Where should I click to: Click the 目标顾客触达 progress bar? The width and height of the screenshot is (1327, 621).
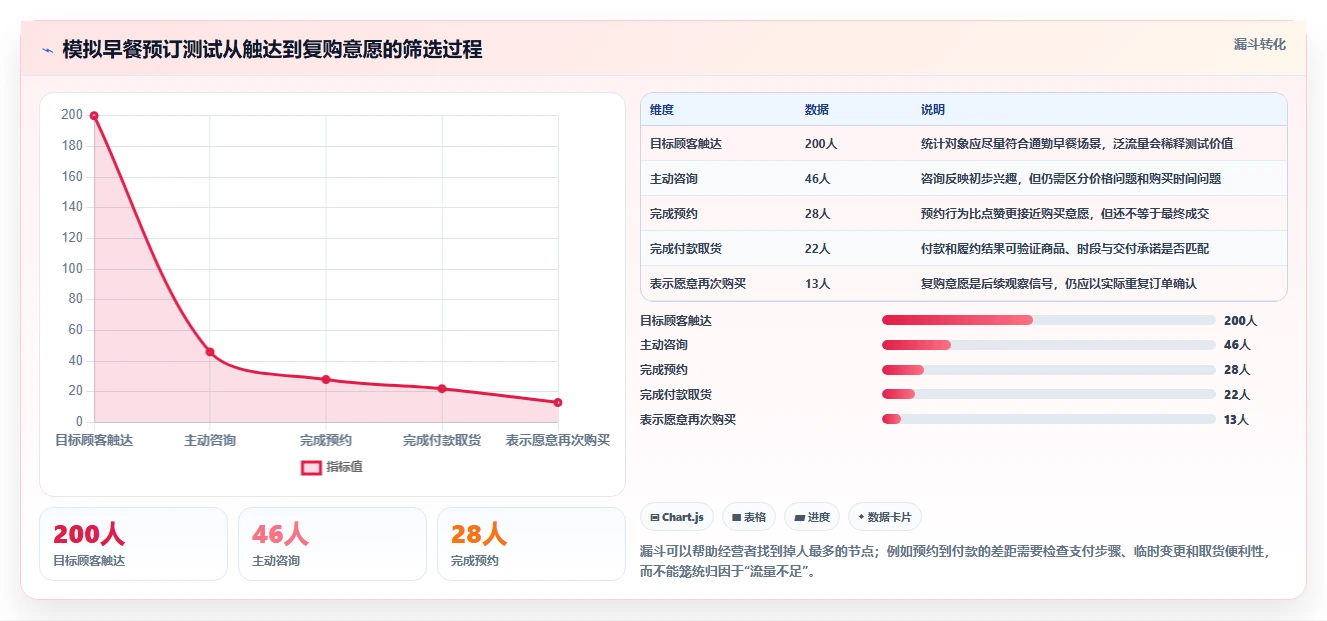(1048, 320)
